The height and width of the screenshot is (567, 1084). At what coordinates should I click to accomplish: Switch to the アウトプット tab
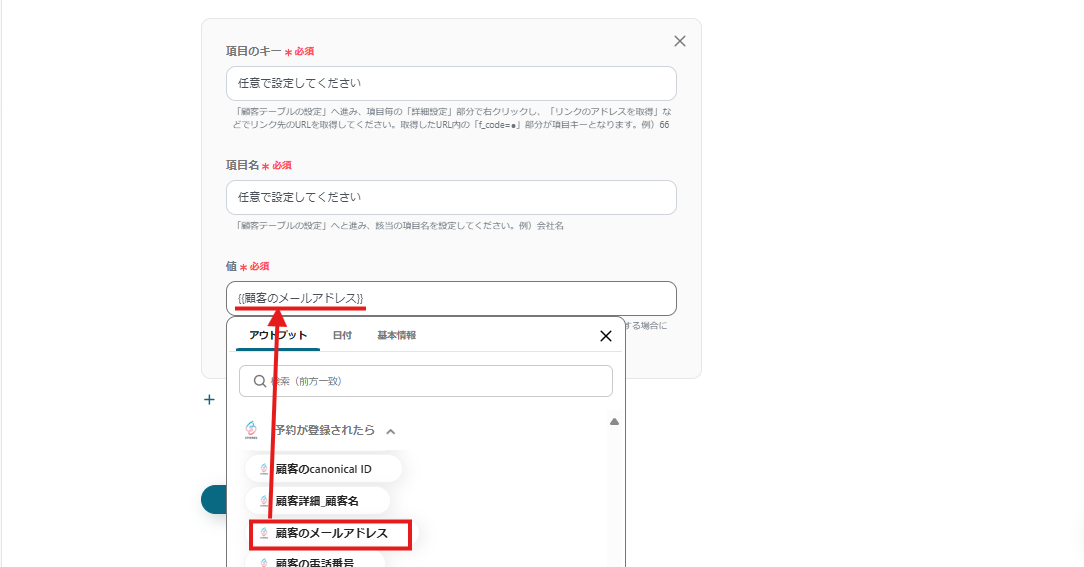coord(278,335)
